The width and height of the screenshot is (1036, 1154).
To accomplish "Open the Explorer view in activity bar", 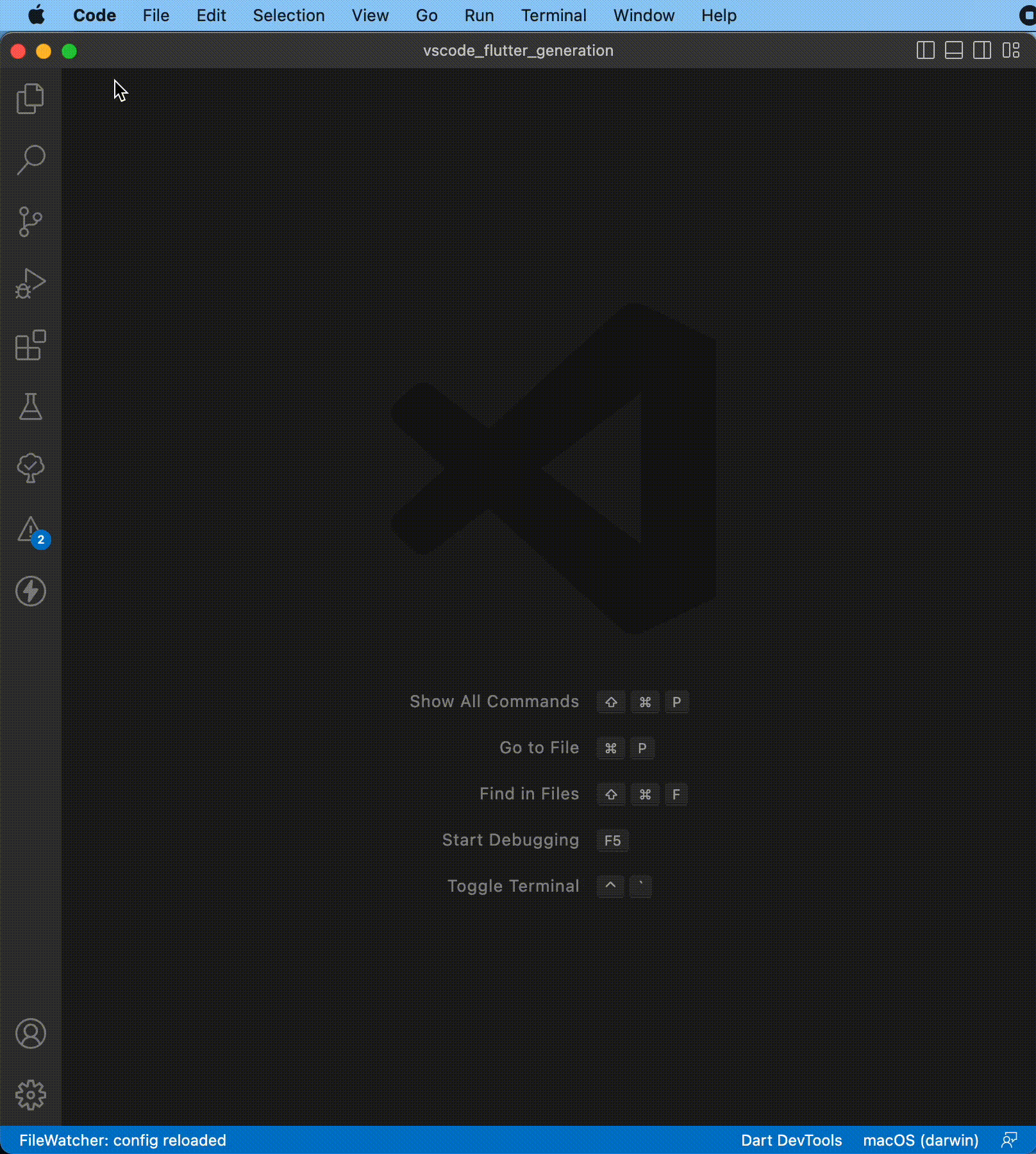I will 30,99.
